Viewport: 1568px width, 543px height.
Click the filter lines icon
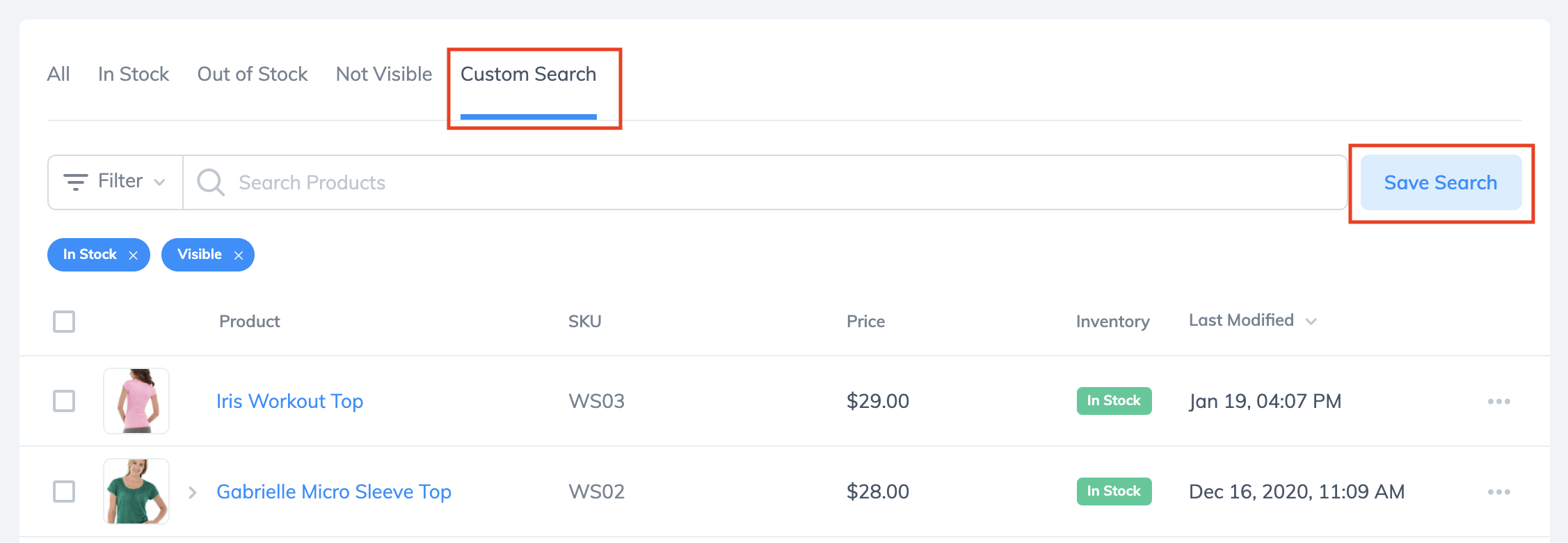click(x=75, y=182)
